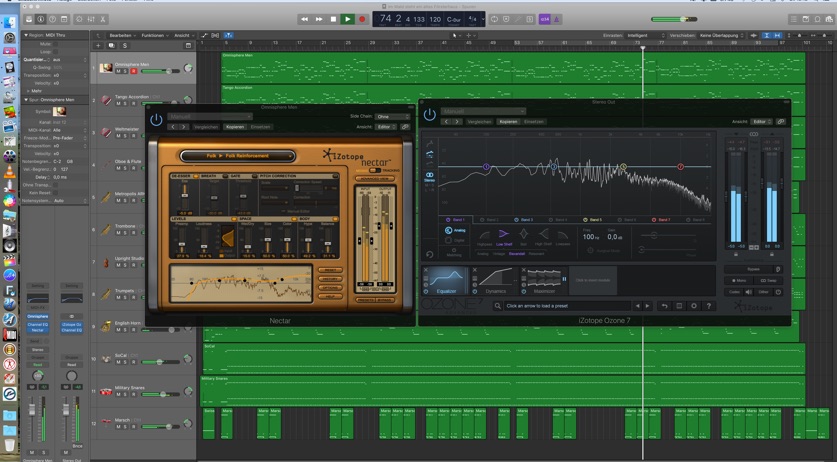Open the Dynamics module in Ozone

point(495,281)
